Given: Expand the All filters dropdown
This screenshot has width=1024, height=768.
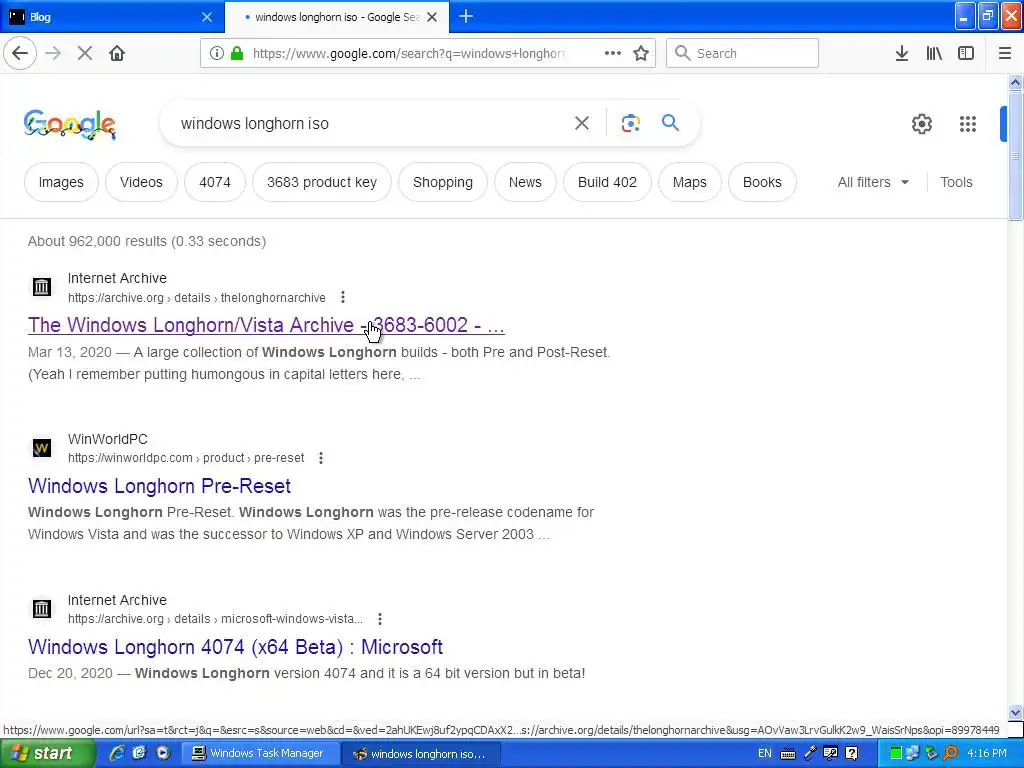Looking at the screenshot, I should [873, 182].
